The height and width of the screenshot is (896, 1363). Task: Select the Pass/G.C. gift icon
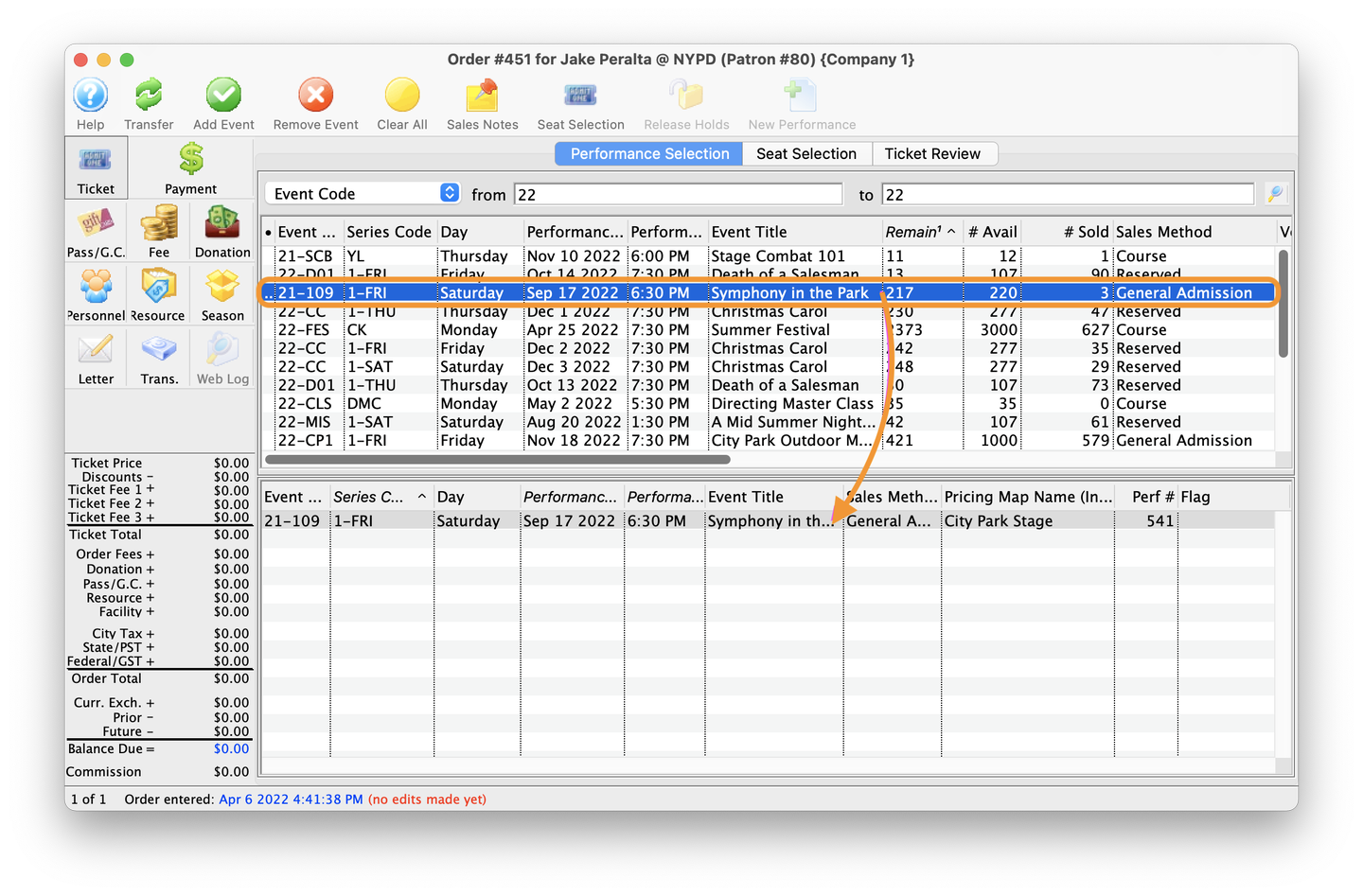coord(96,224)
